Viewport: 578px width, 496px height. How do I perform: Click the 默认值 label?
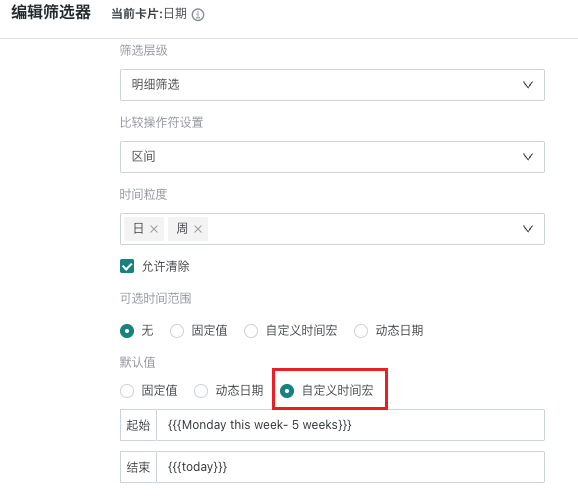(x=137, y=363)
